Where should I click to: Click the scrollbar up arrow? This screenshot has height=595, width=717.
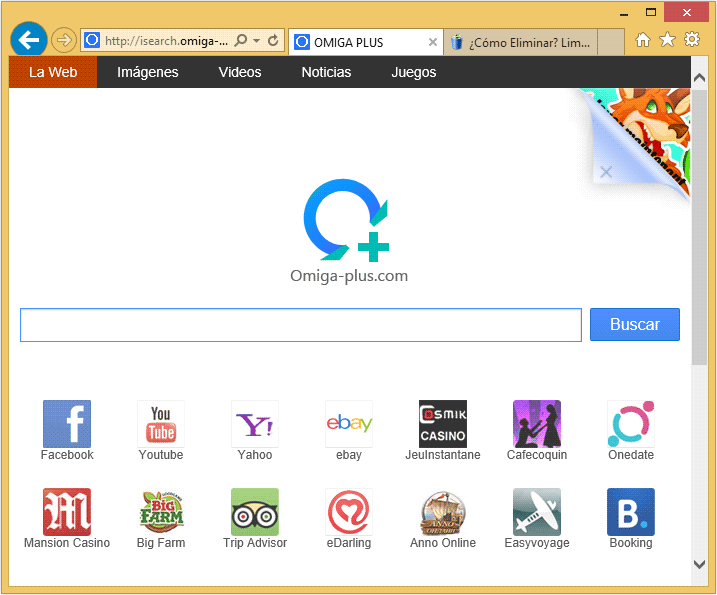[x=699, y=78]
